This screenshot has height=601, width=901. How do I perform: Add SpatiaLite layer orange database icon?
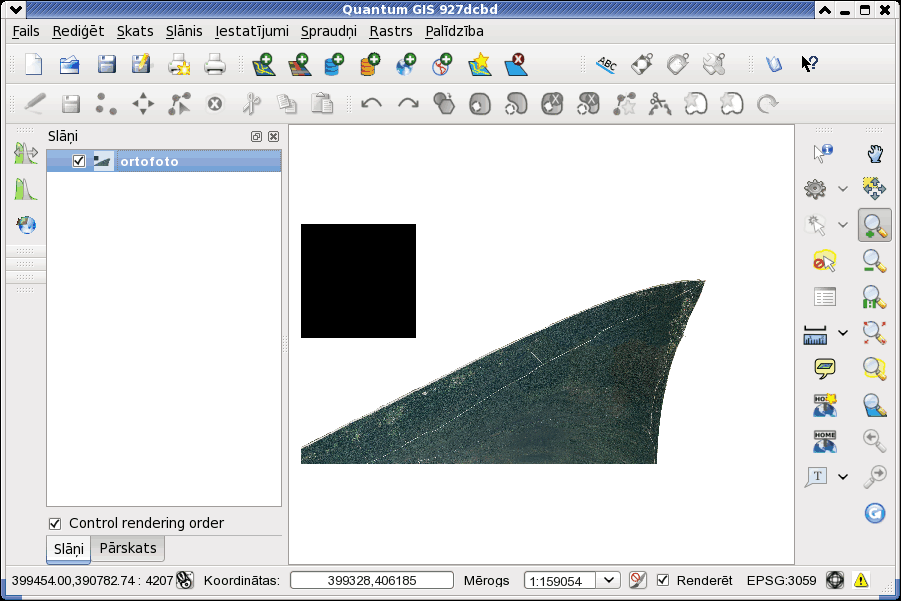point(370,64)
